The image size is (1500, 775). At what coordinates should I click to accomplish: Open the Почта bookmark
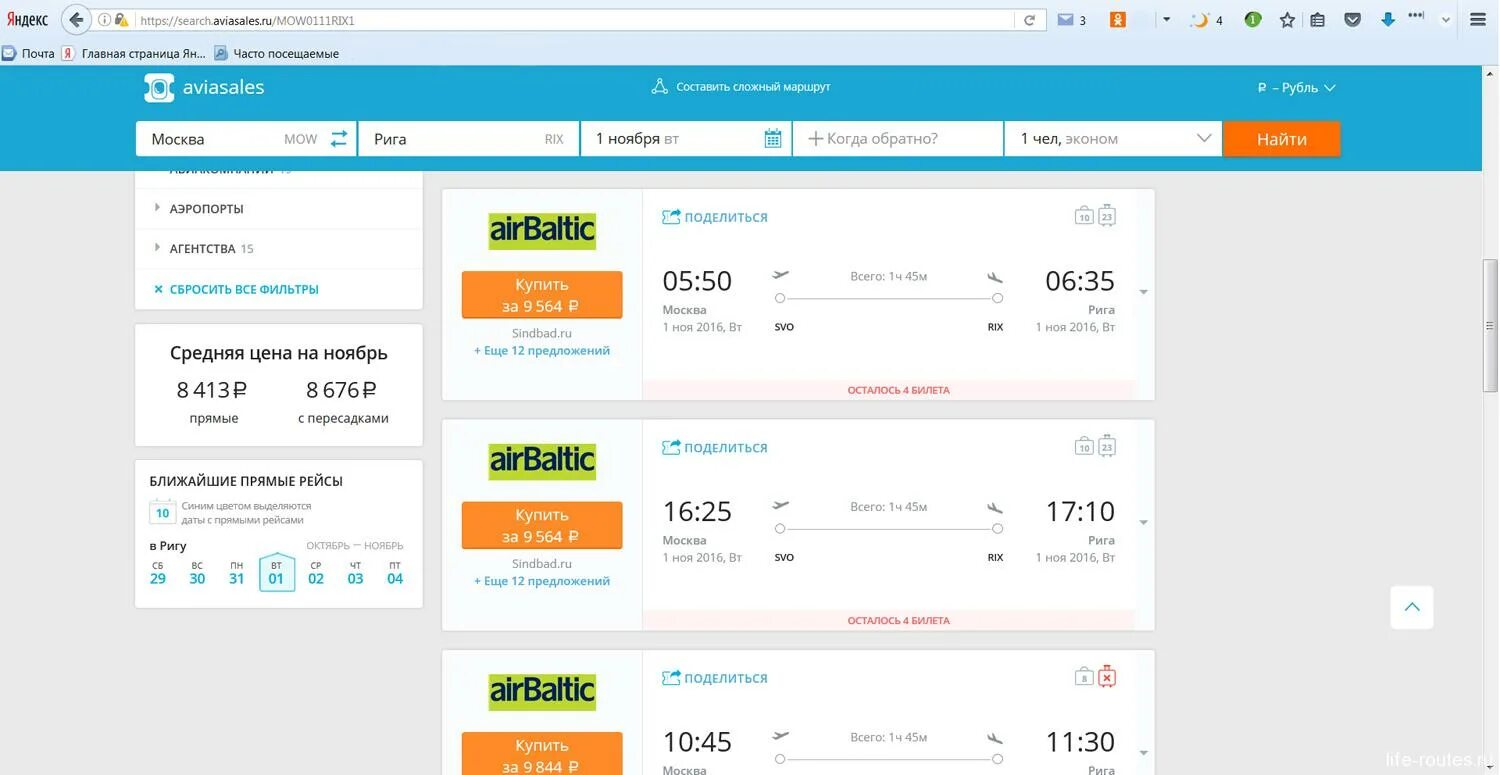click(29, 53)
